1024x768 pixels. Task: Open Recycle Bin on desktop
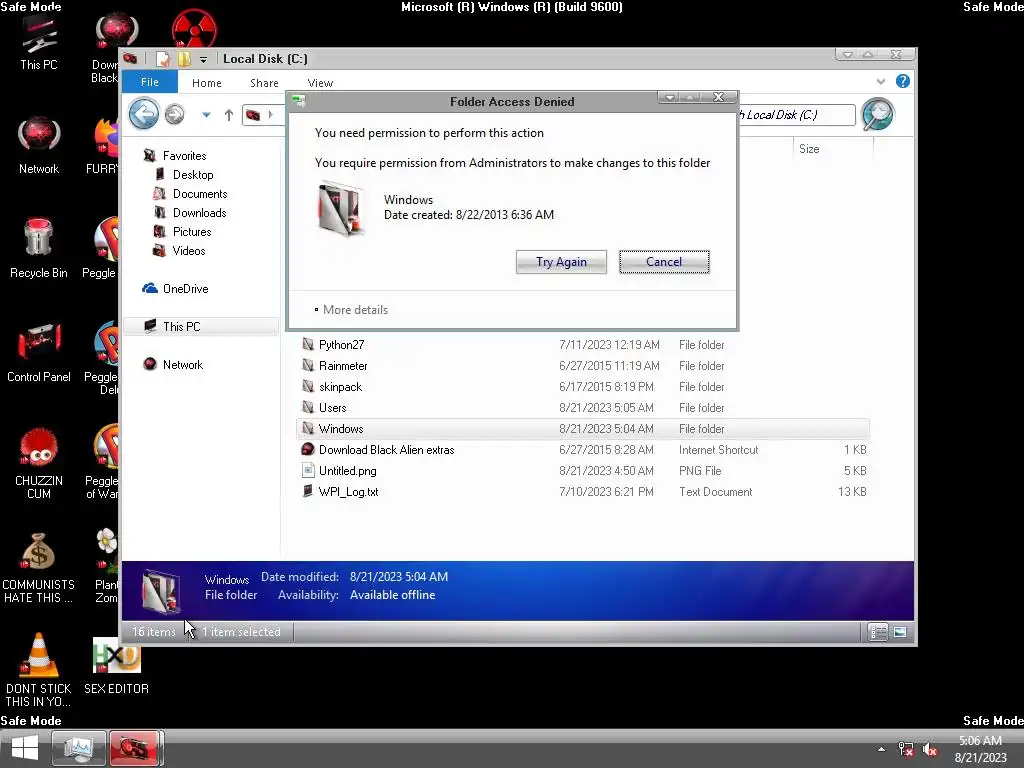[x=39, y=248]
